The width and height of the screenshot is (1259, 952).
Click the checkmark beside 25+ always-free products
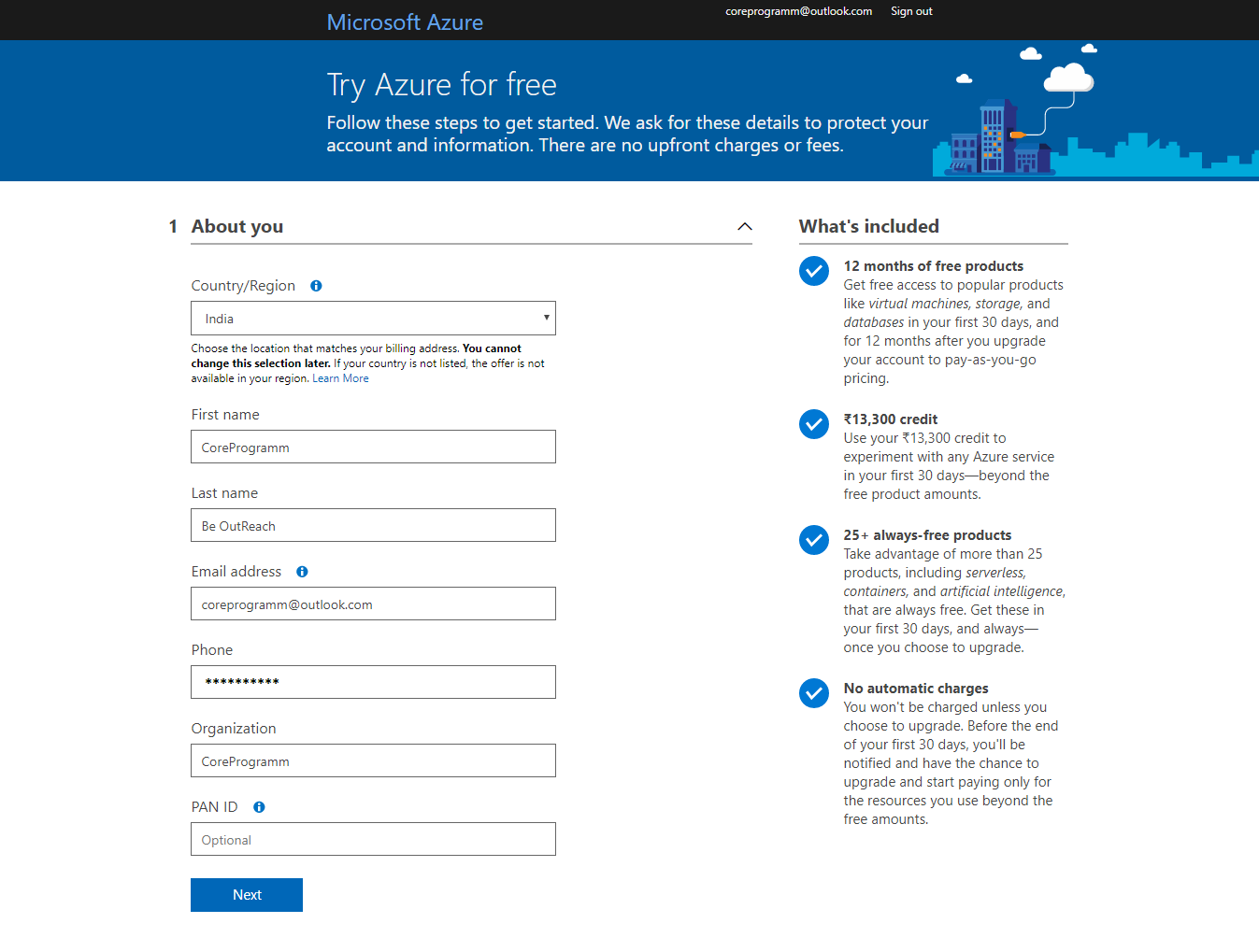click(x=814, y=540)
